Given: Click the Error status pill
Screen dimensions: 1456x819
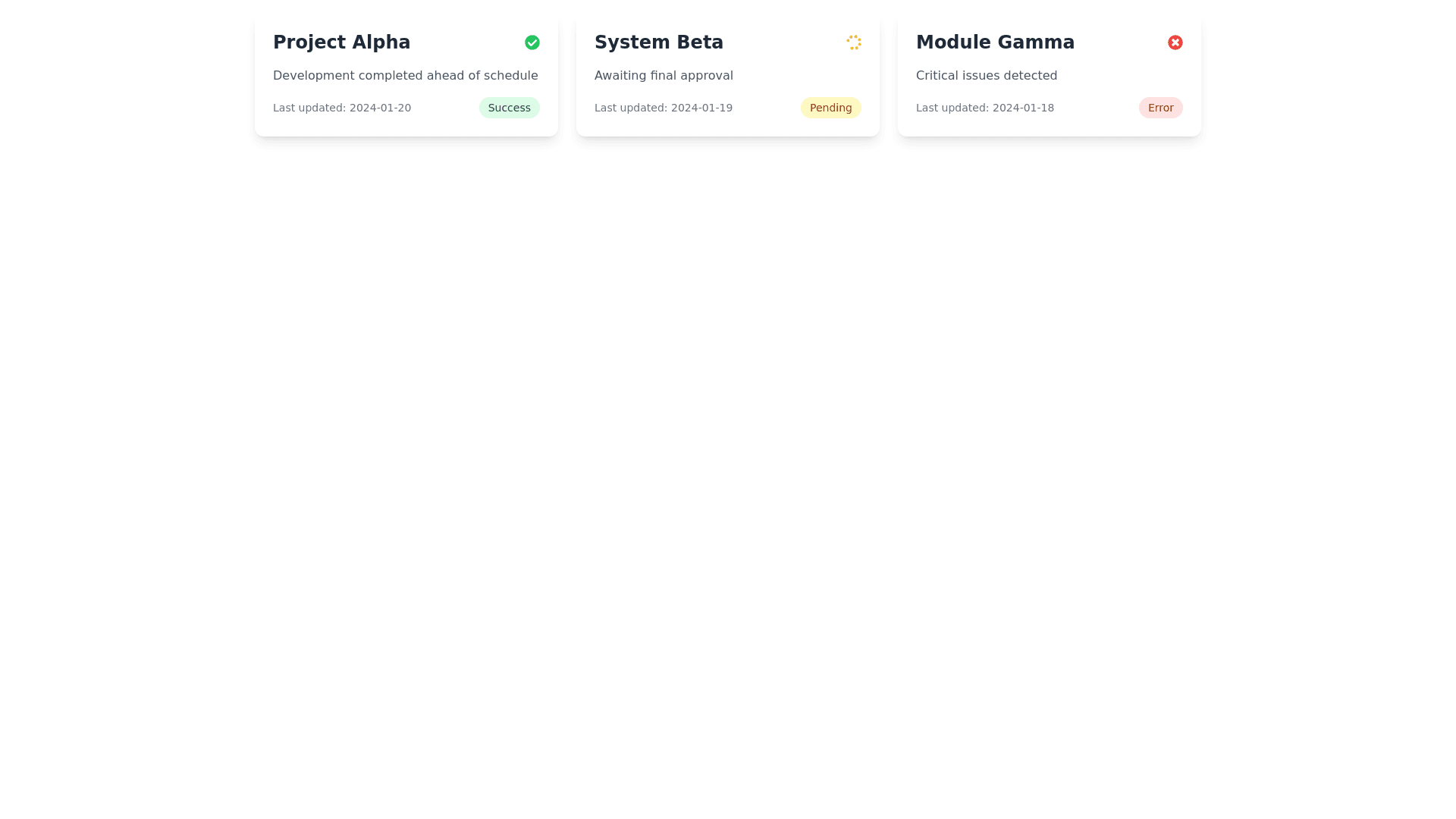Looking at the screenshot, I should click(x=1160, y=107).
